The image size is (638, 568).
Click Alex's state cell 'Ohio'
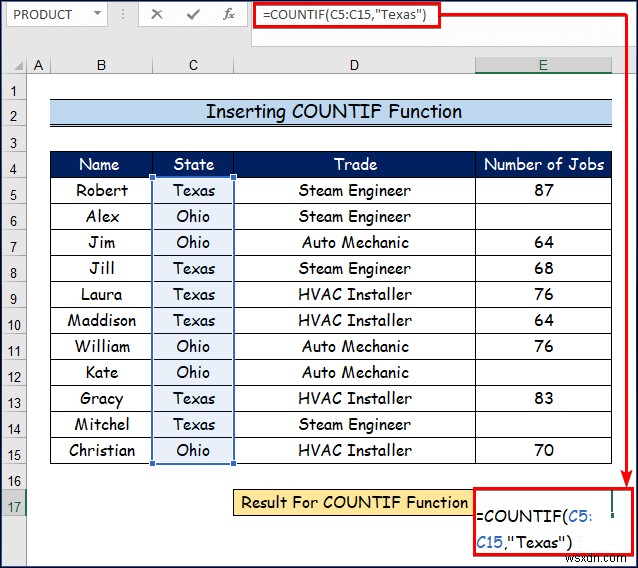click(x=193, y=216)
